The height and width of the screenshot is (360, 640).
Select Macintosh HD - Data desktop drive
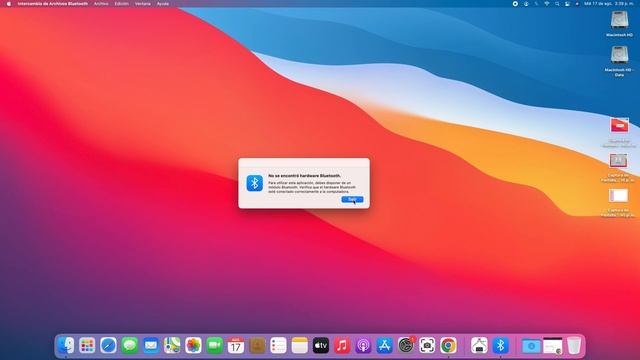(619, 55)
